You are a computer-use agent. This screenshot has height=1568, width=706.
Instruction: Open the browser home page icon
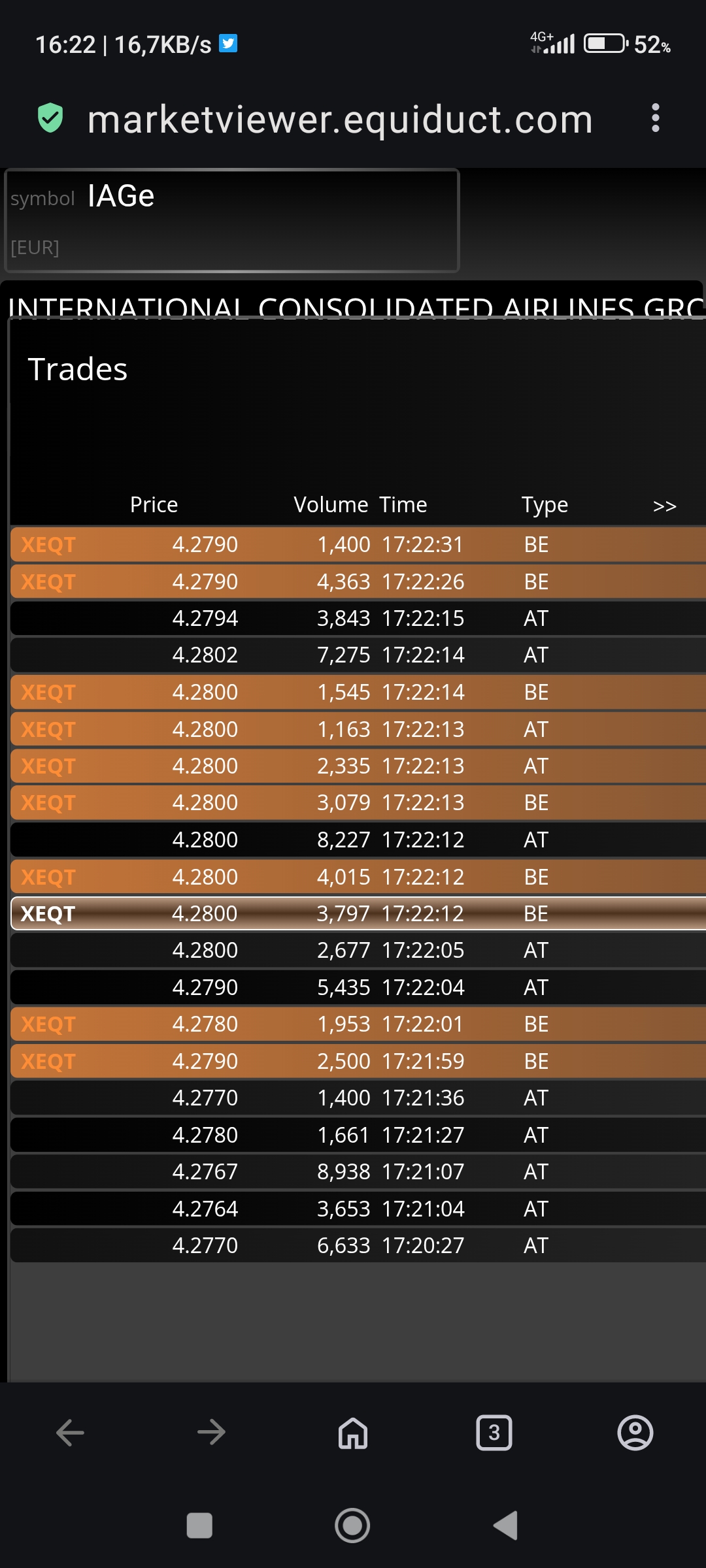(x=353, y=1433)
